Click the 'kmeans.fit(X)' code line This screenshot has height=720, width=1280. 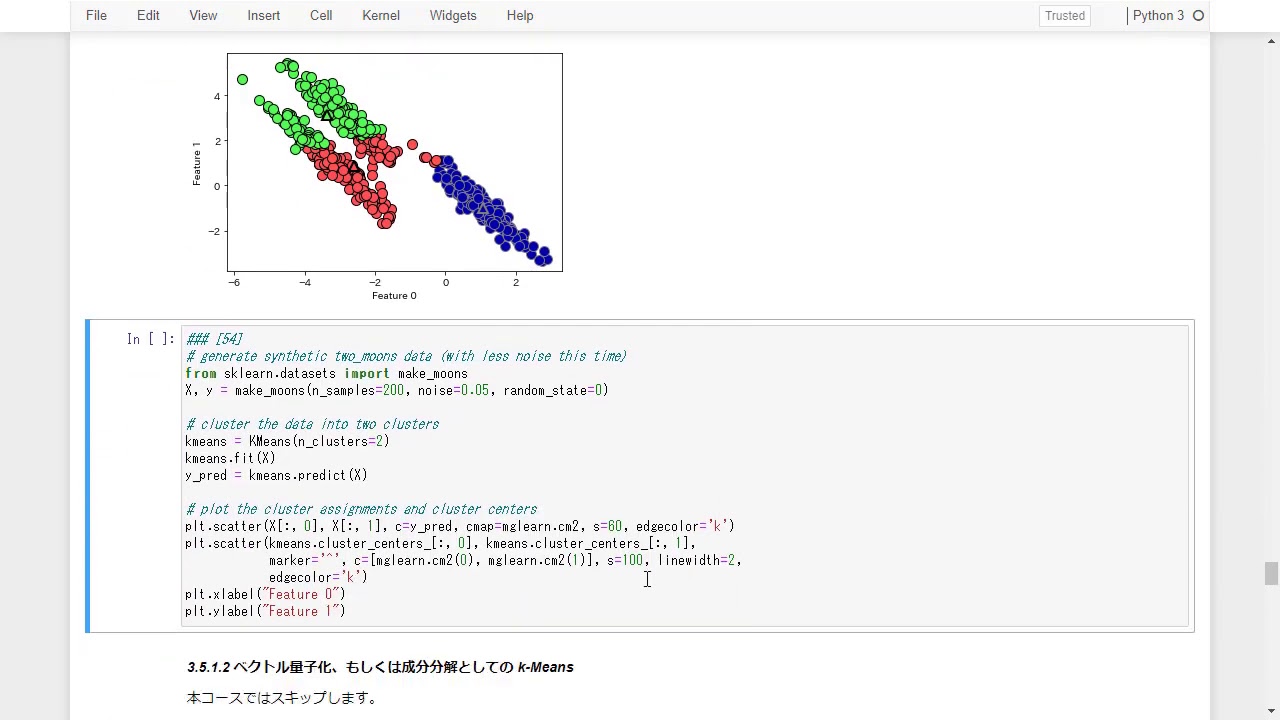[230, 458]
